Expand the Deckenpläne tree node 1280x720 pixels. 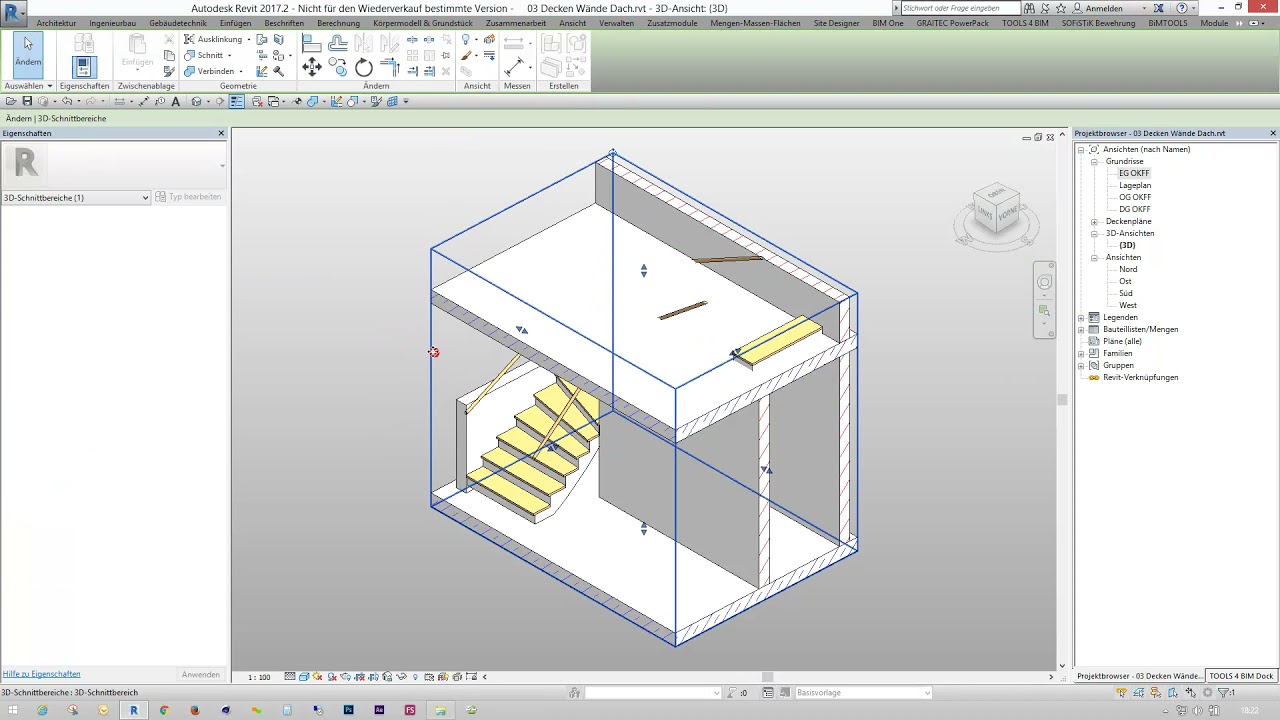1094,221
